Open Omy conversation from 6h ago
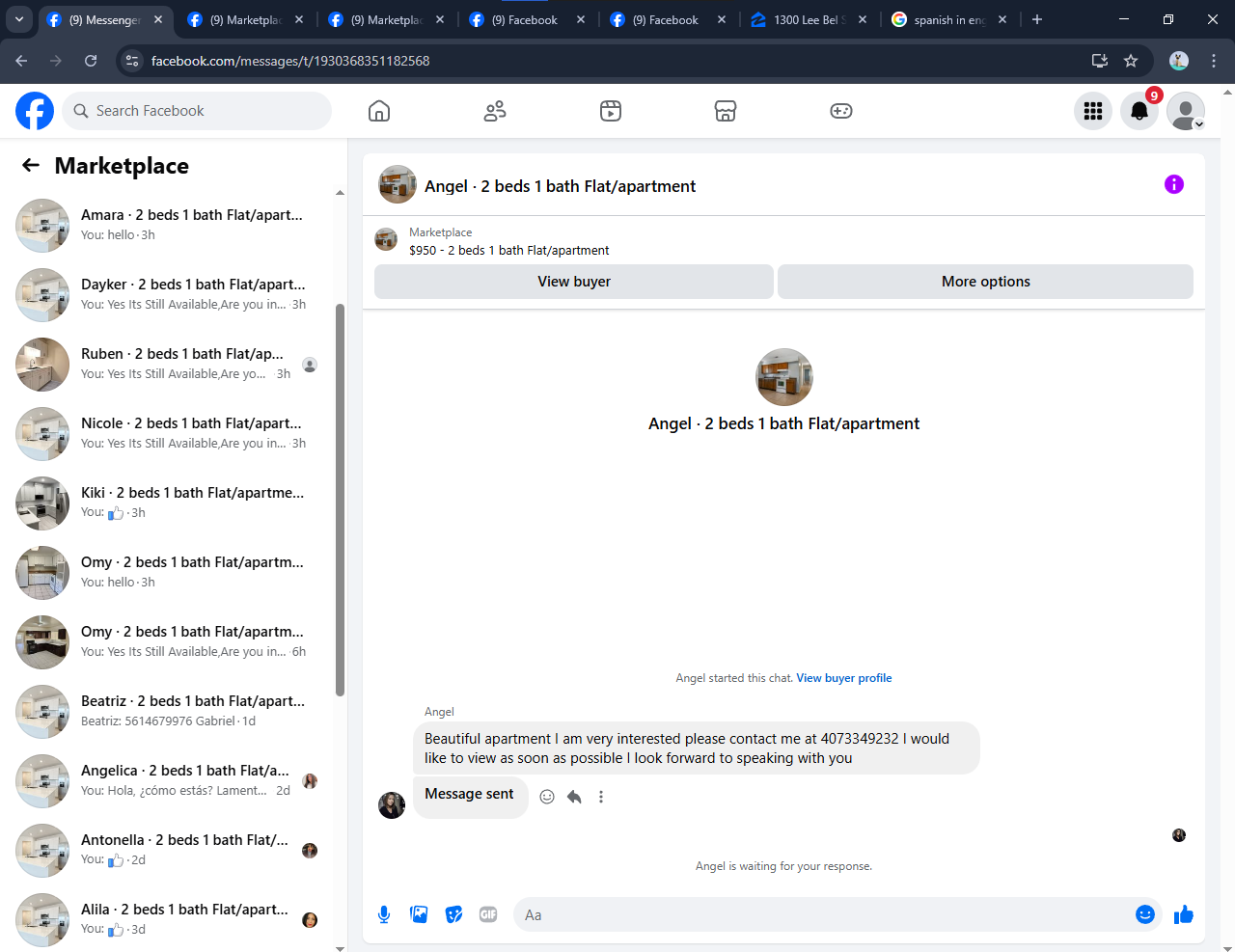Image resolution: width=1235 pixels, height=952 pixels. [170, 642]
